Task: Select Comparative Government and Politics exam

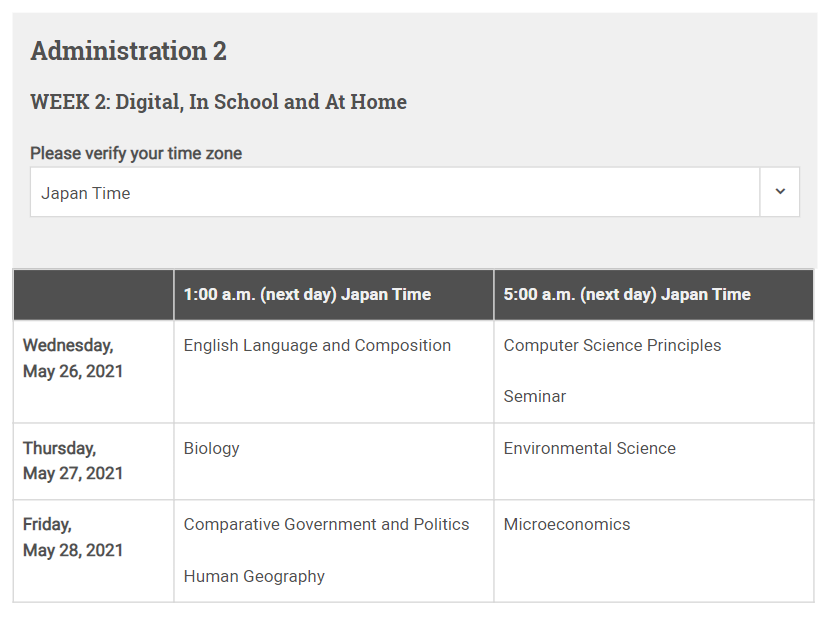Action: [326, 525]
